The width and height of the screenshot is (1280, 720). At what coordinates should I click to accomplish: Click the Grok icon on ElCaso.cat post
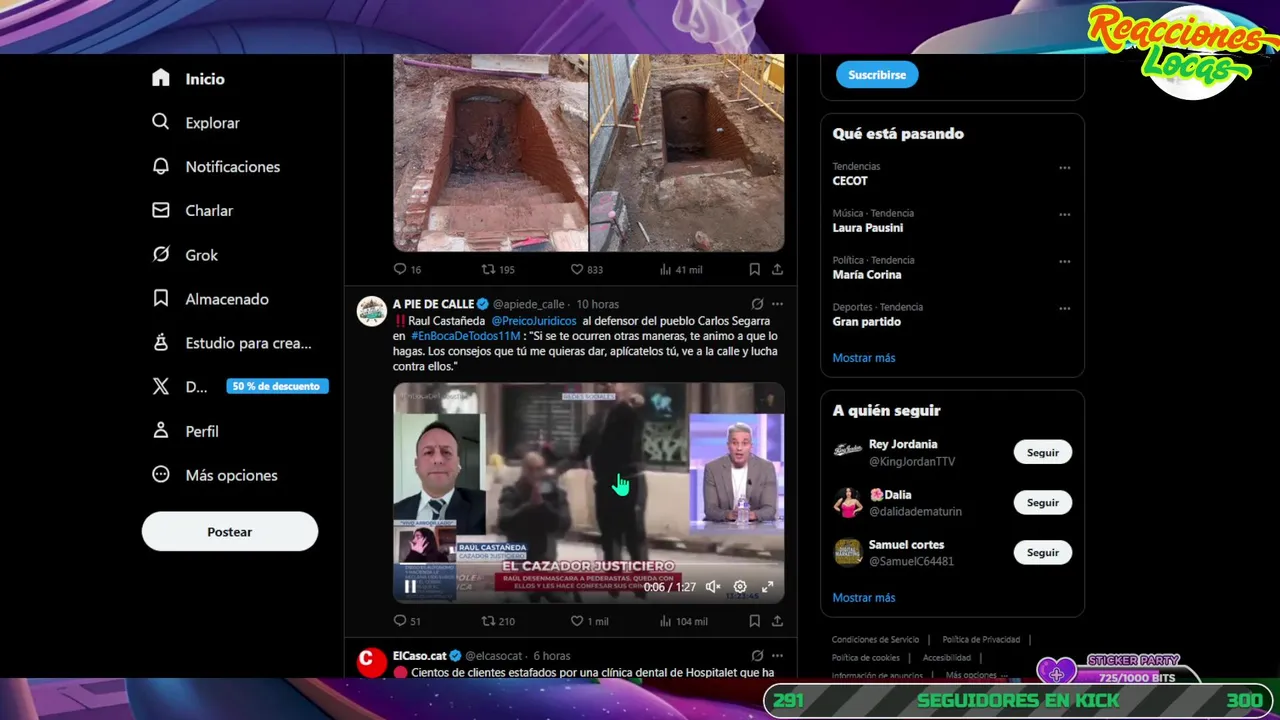click(x=757, y=656)
